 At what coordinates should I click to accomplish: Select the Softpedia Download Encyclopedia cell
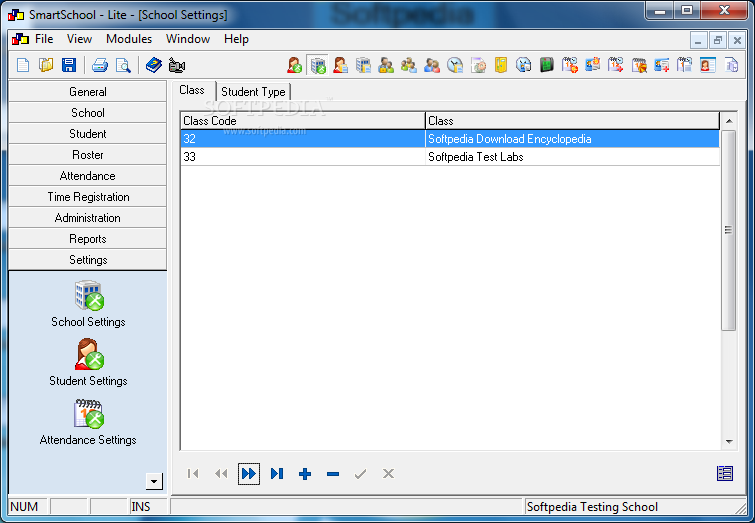tap(573, 139)
